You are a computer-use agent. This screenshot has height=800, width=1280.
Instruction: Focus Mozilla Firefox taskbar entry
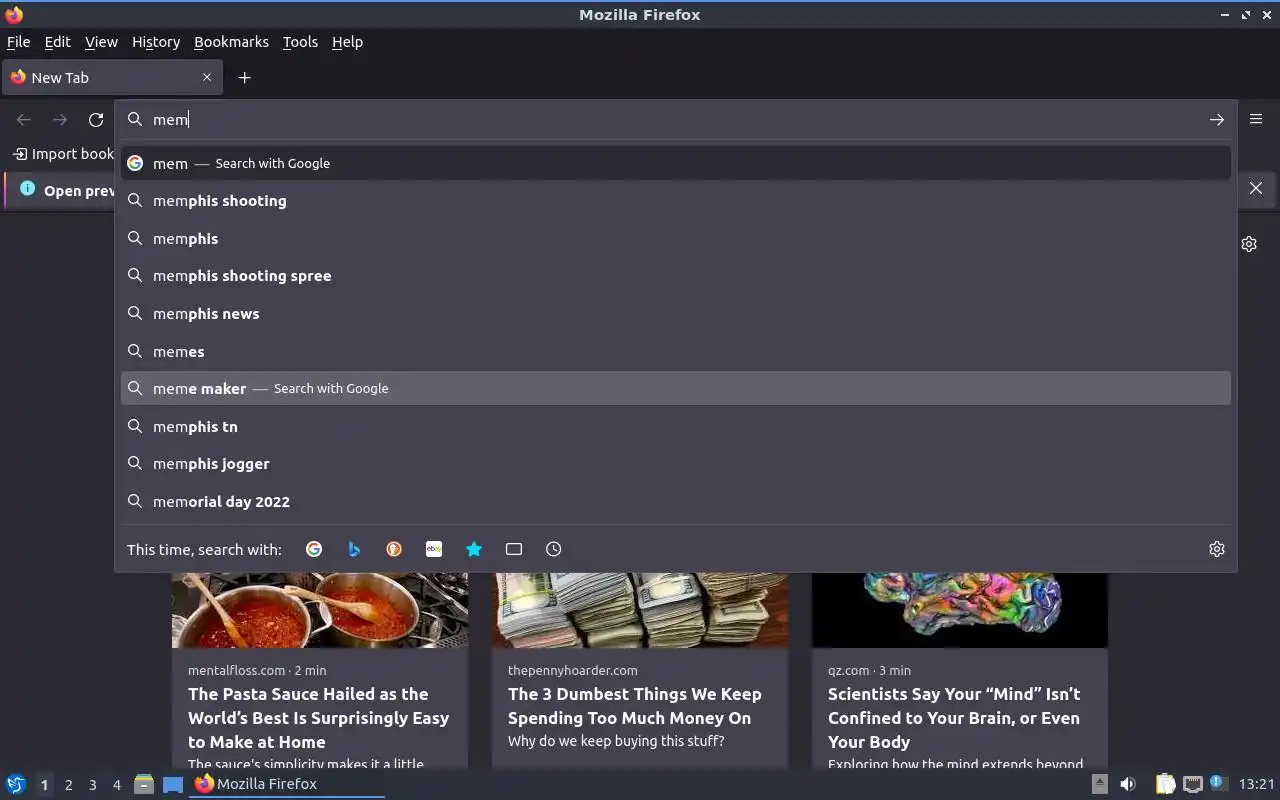click(287, 784)
